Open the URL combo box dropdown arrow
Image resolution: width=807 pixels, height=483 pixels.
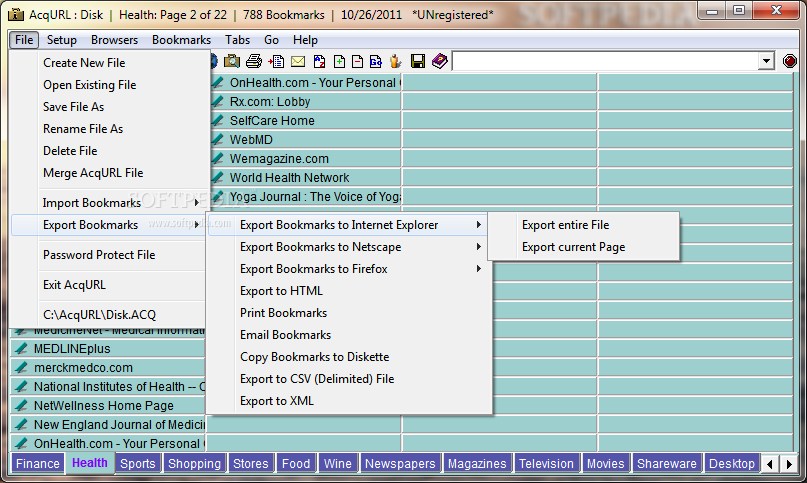[x=766, y=61]
